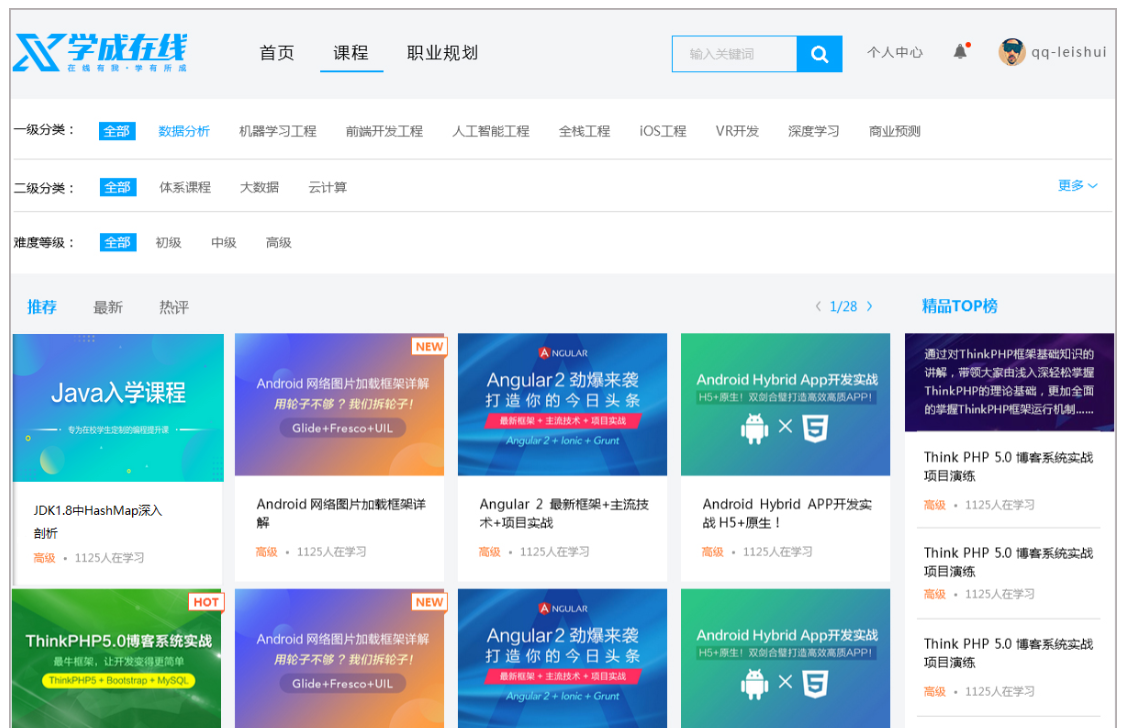Viewport: 1122px width, 728px height.
Task: Click 精品TOP榜 heading
Action: [959, 306]
